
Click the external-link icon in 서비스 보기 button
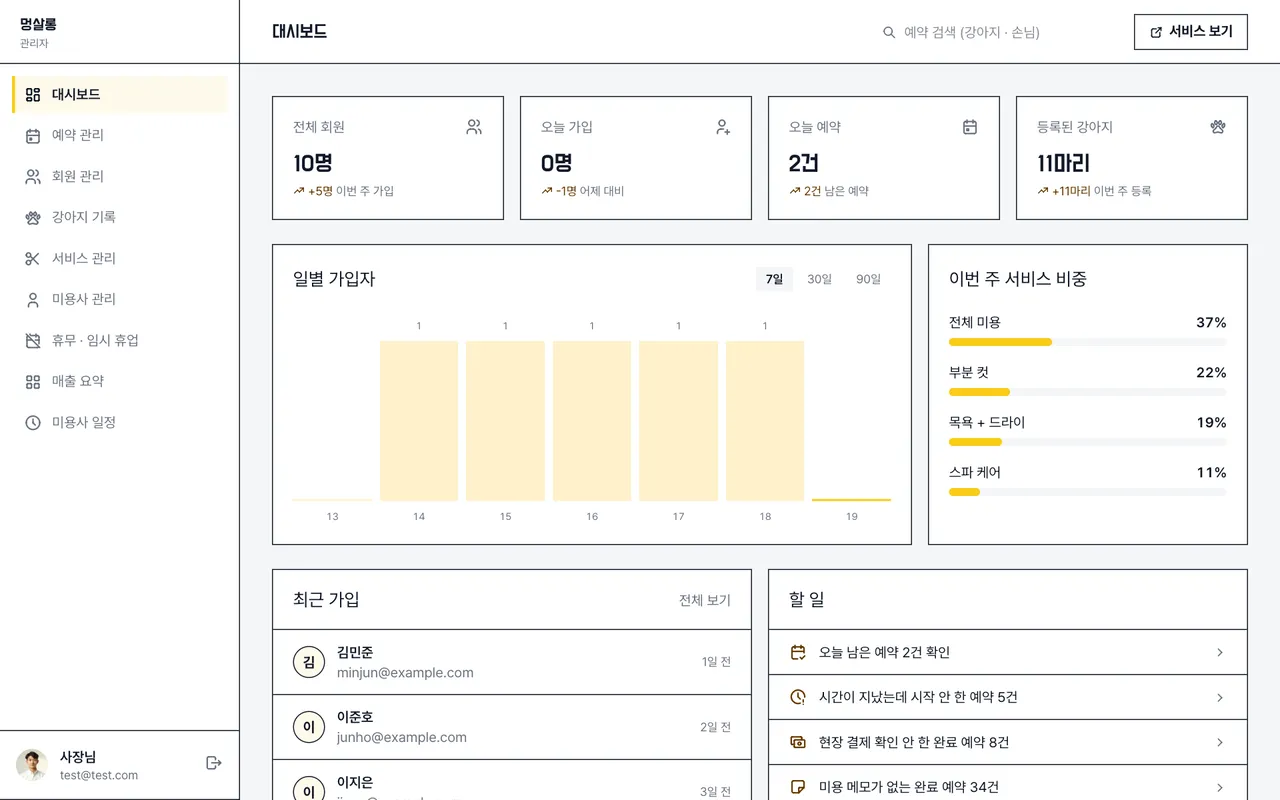[1157, 32]
